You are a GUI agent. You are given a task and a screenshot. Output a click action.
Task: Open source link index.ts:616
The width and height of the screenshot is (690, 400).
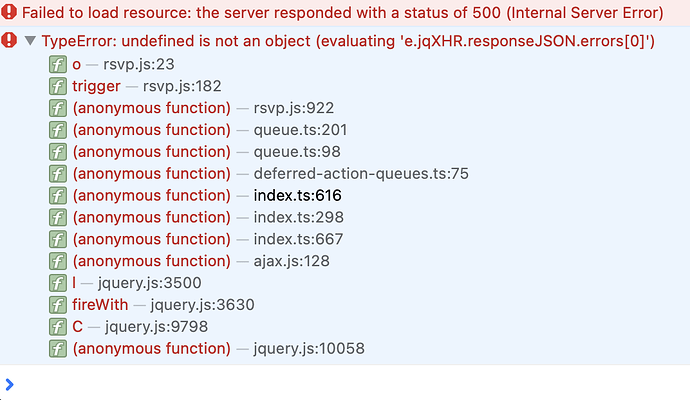[x=297, y=195]
